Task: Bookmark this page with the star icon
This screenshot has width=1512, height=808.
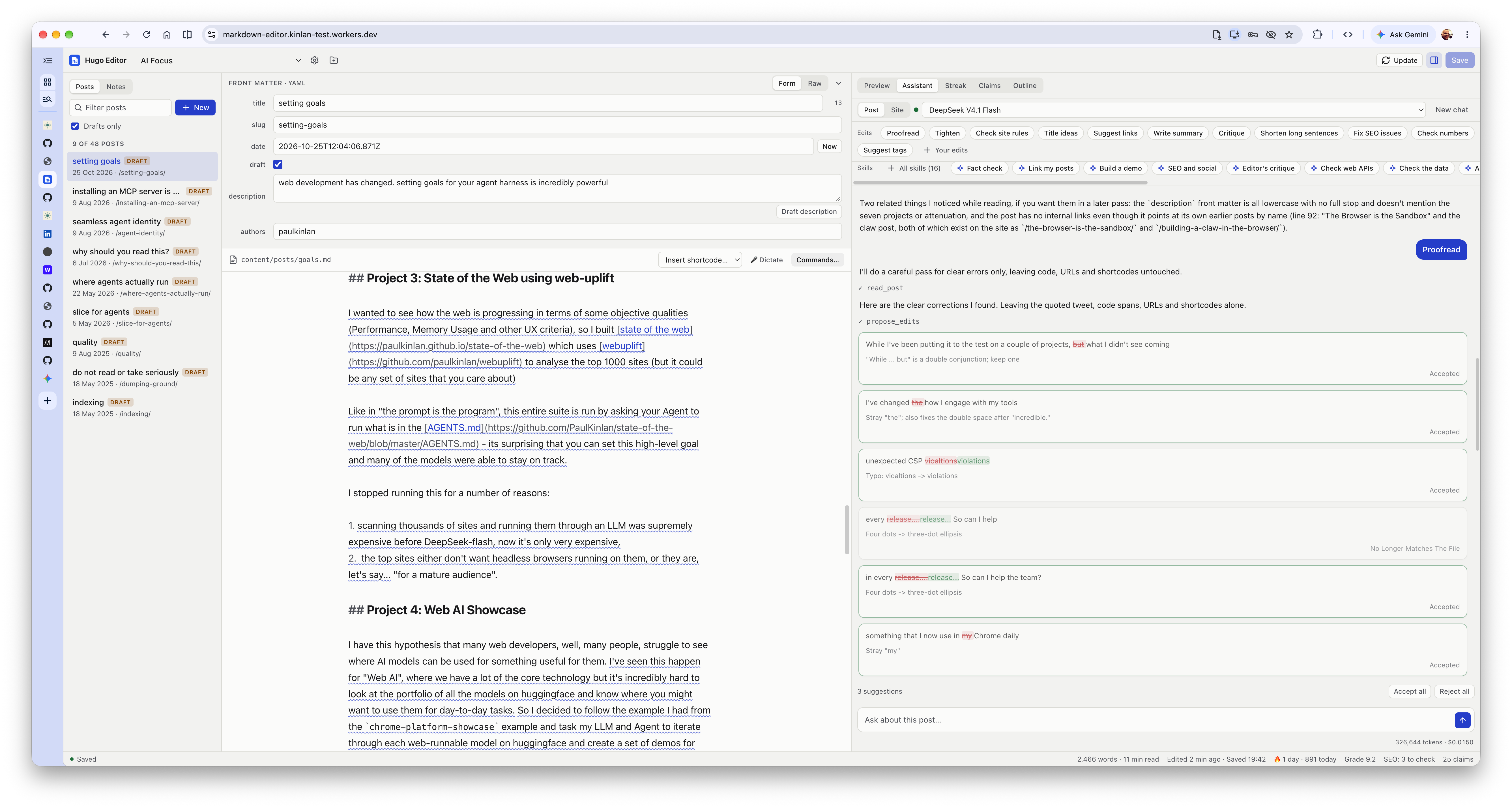Action: [1289, 35]
